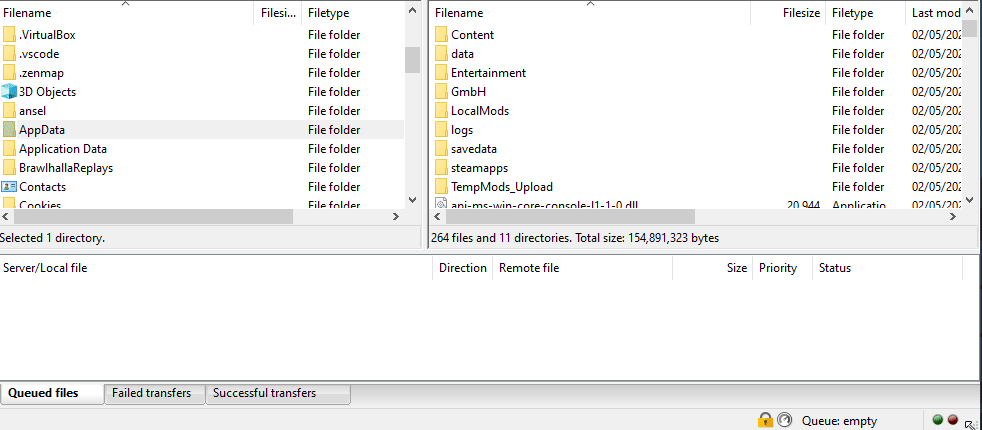Screen dimensions: 982x430
Task: Click the local pane scroll down arrow
Action: (x=412, y=200)
